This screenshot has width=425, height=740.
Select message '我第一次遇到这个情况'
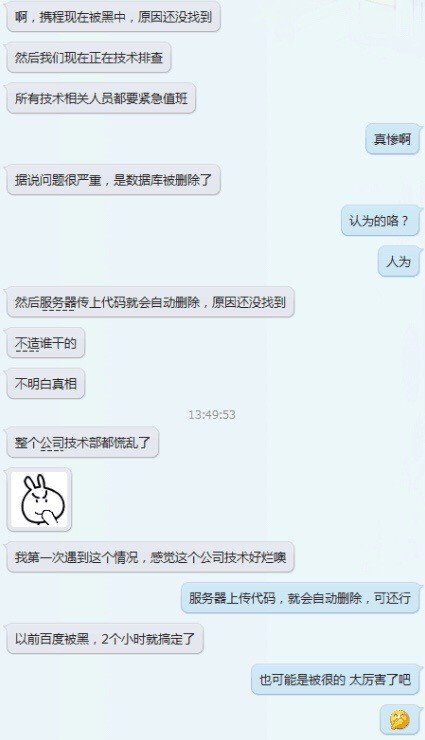click(x=150, y=557)
